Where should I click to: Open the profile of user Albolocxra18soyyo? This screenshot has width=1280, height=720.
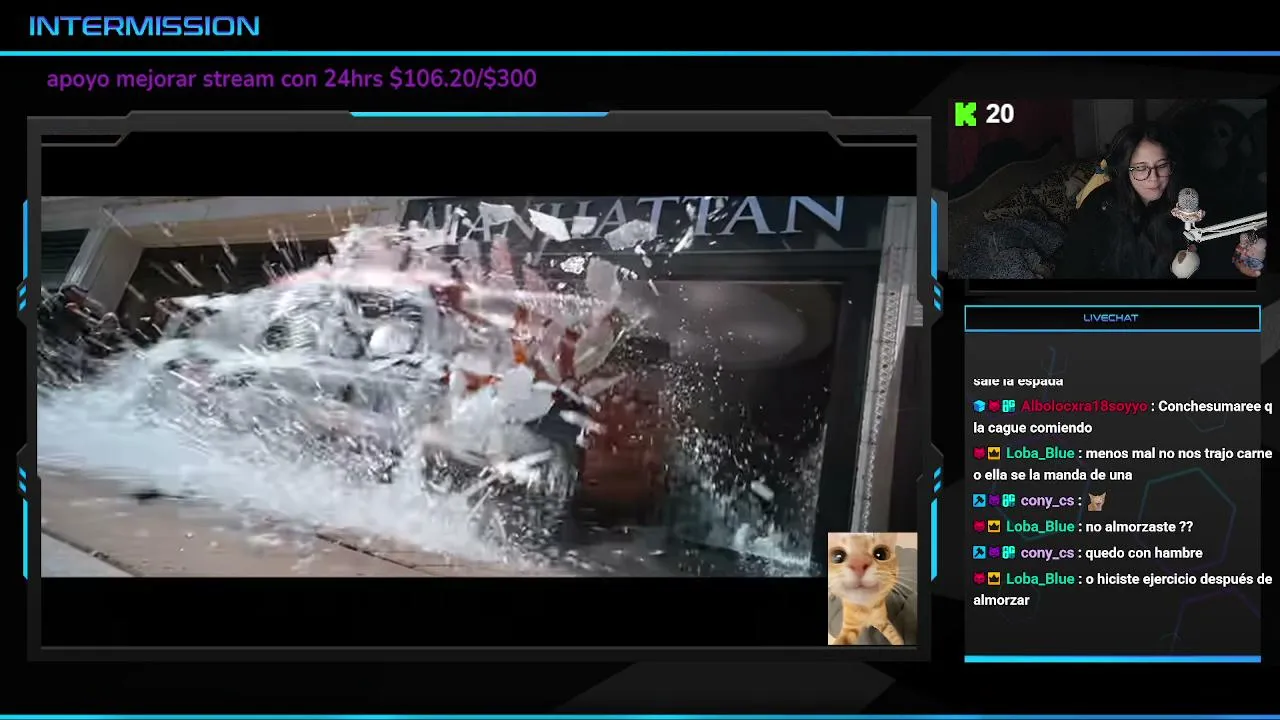tap(1084, 406)
